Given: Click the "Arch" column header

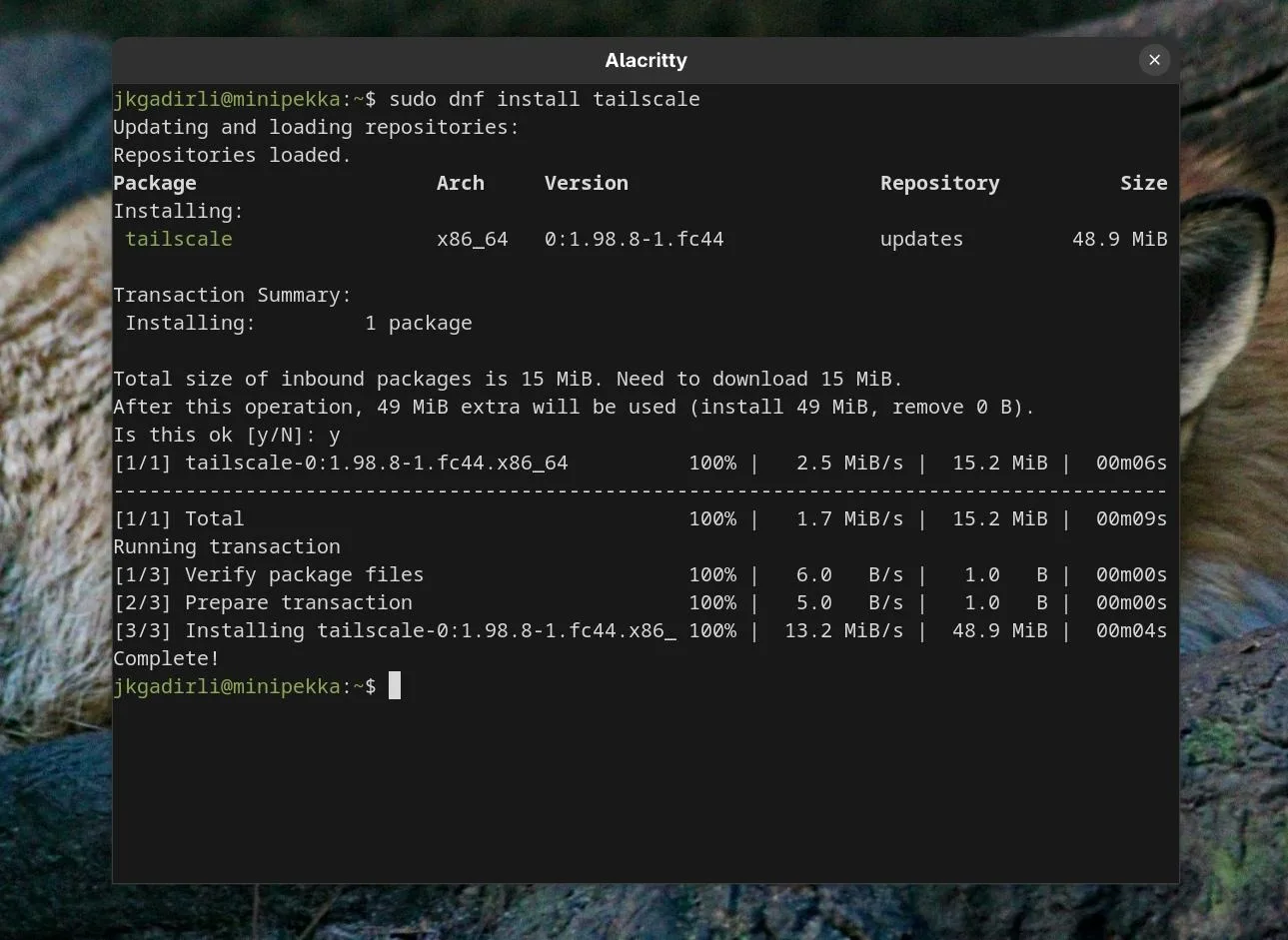Looking at the screenshot, I should (461, 183).
